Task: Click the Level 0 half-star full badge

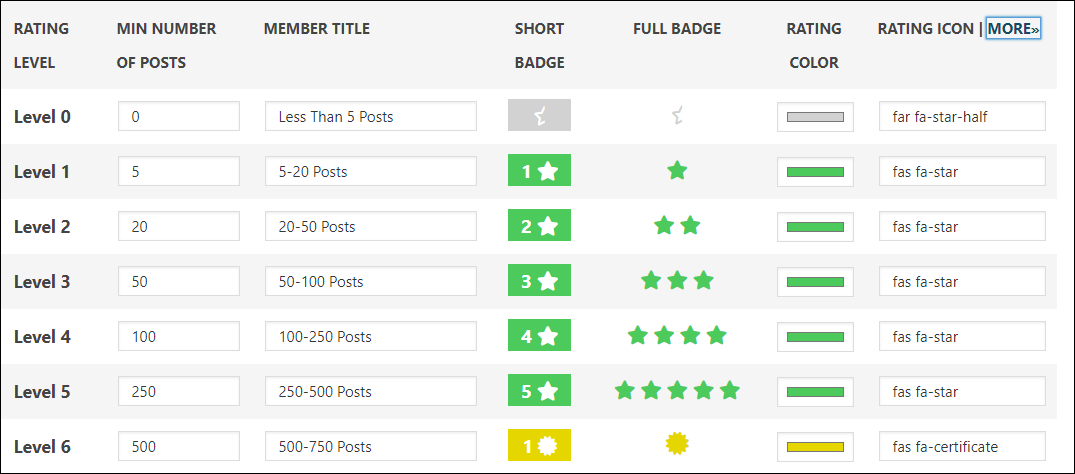Action: tap(677, 116)
